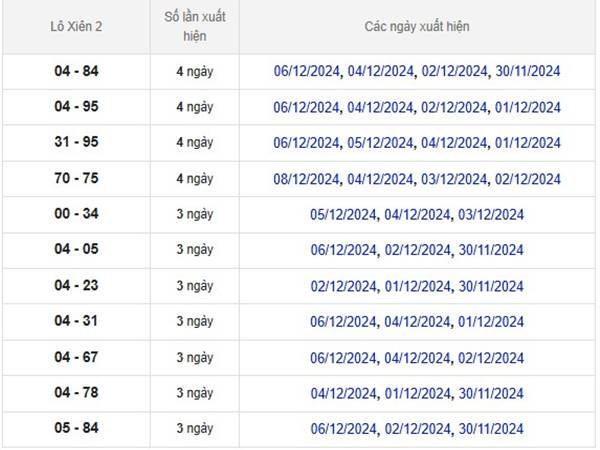Open 05/12/2024 link in the 31 - 95 row
The height and width of the screenshot is (450, 600).
pyautogui.click(x=380, y=143)
